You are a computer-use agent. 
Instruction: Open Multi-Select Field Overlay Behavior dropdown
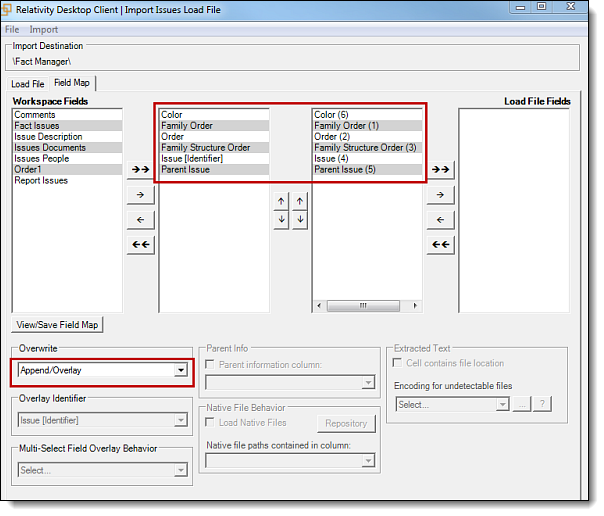coord(180,469)
